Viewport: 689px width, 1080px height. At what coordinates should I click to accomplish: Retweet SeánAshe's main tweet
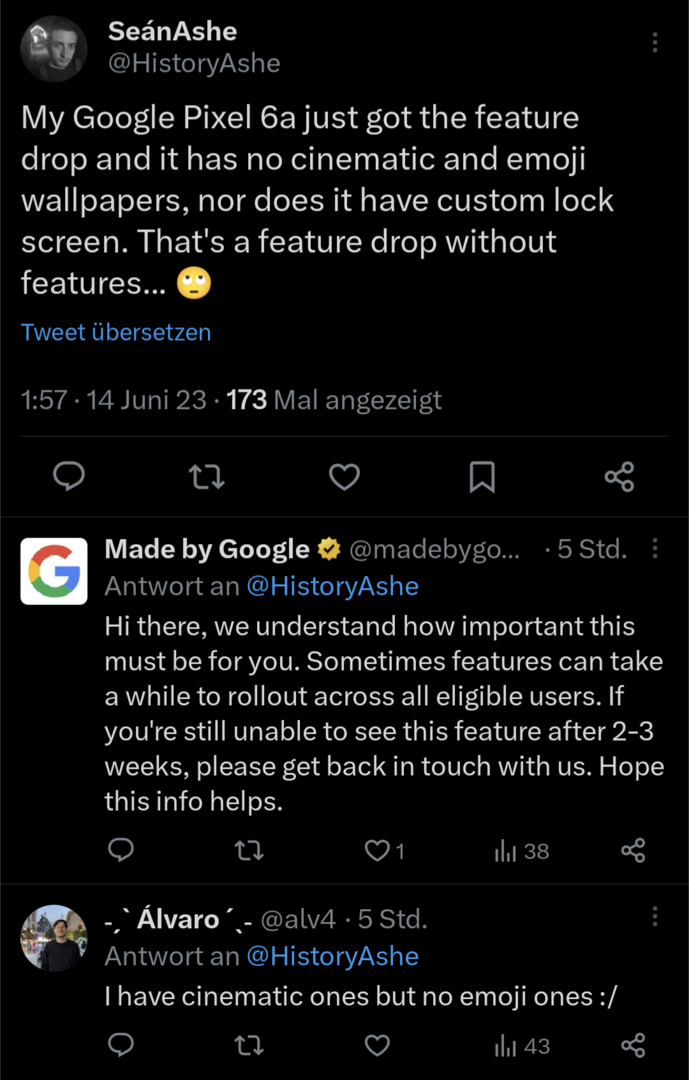(x=207, y=477)
